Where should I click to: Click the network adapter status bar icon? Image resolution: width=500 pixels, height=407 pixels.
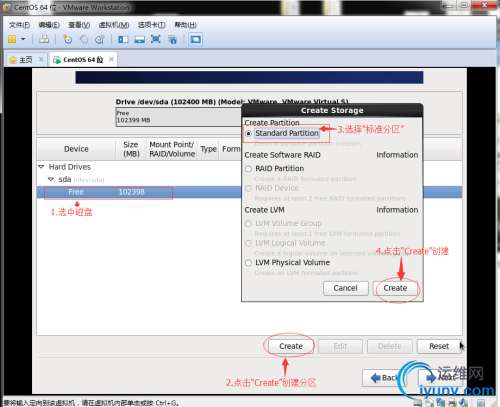click(441, 403)
